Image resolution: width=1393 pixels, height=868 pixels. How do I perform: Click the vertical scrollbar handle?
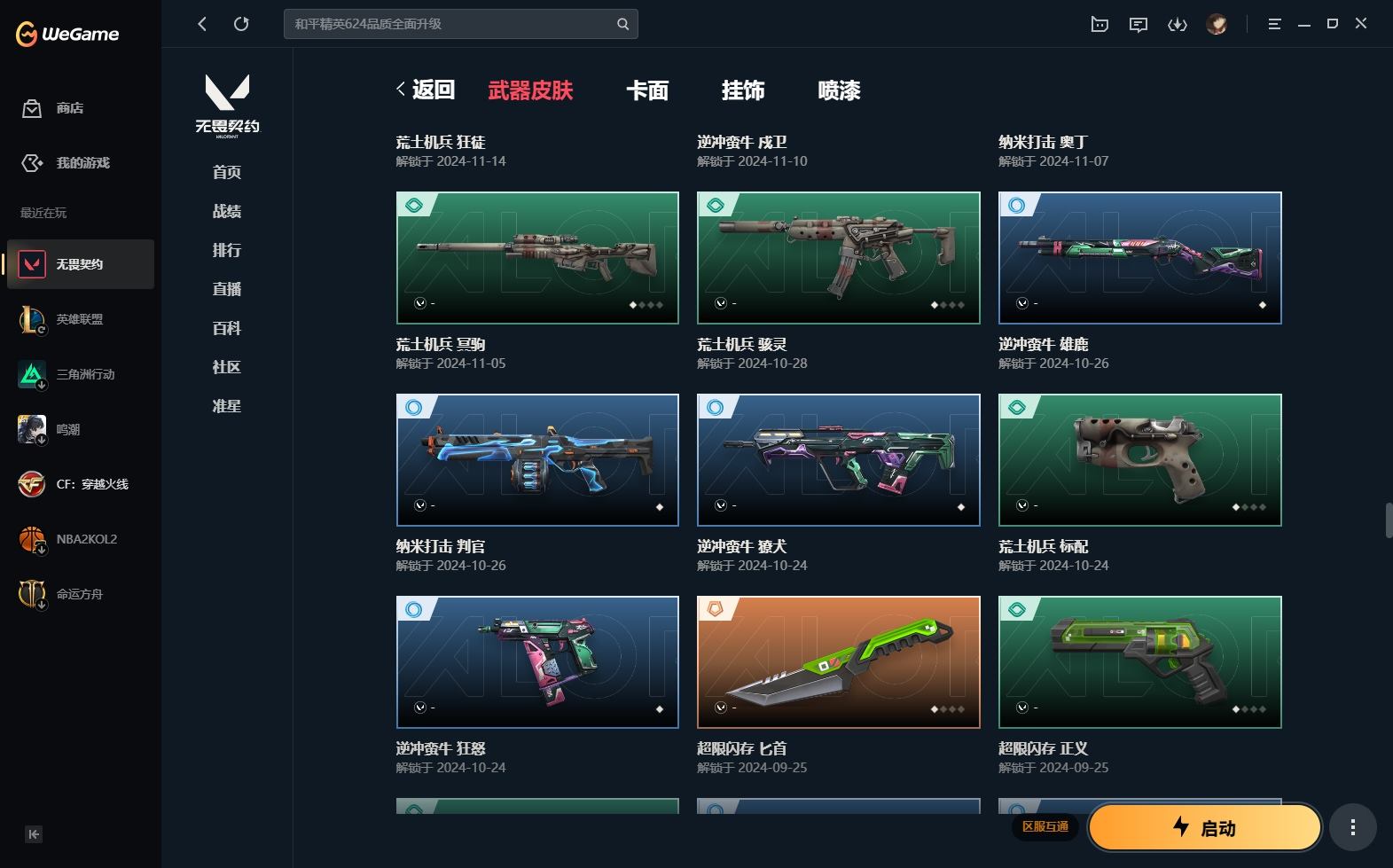(1389, 520)
